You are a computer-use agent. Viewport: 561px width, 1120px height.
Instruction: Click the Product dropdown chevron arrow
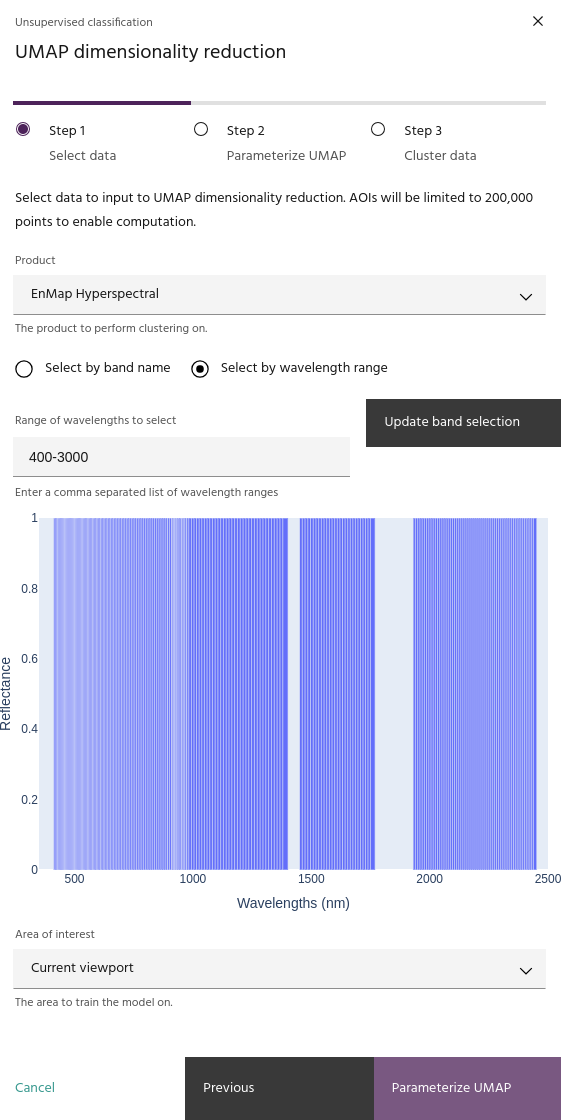tap(526, 296)
